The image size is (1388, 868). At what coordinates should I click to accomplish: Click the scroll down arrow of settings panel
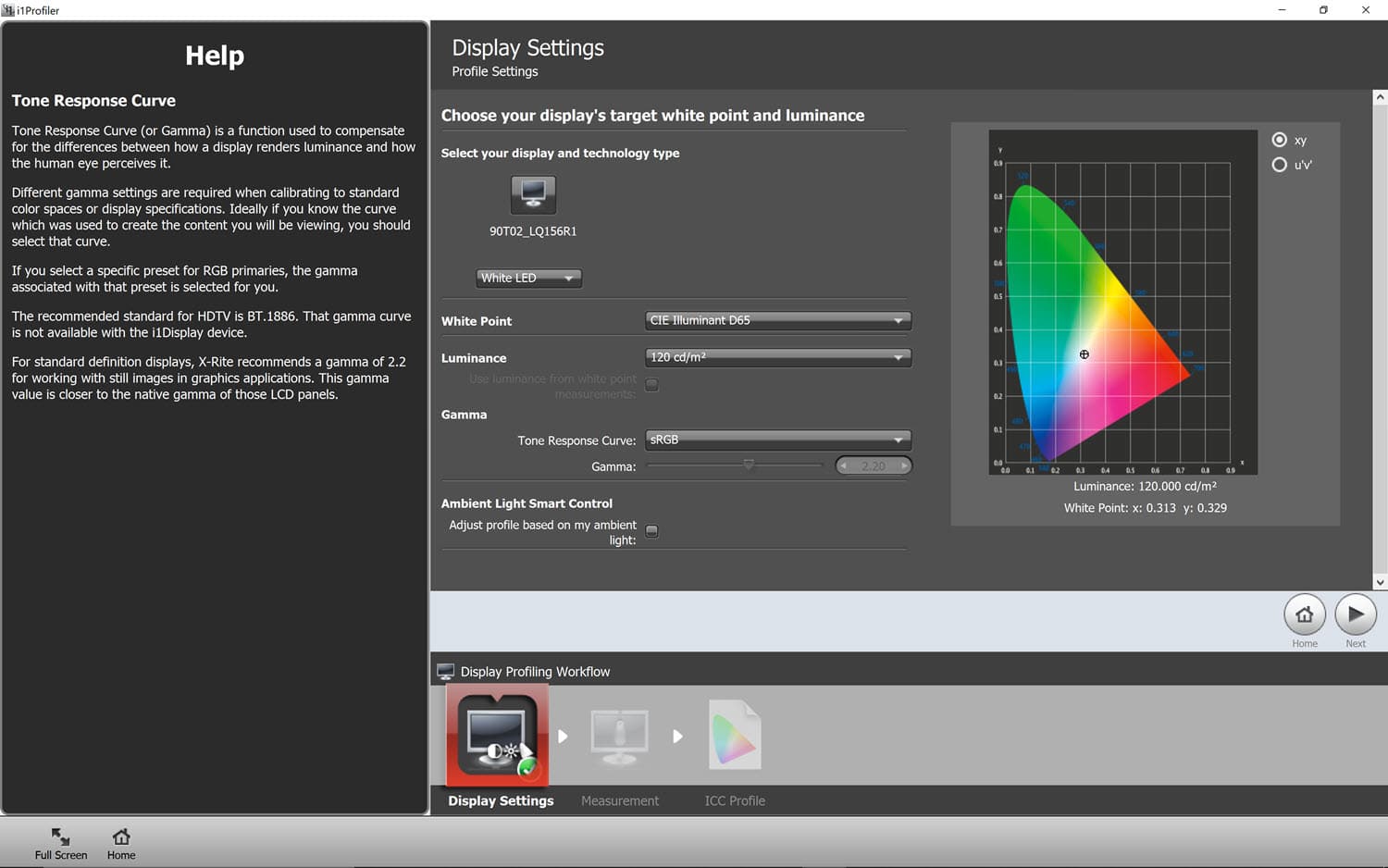tap(1380, 582)
